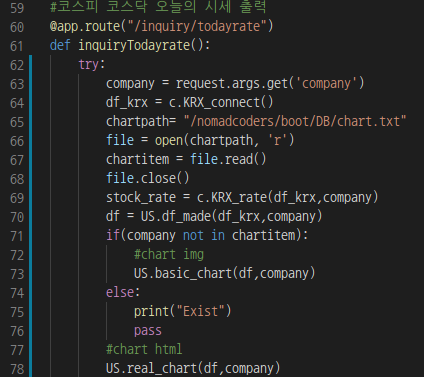Click US.df_made on line 70
This screenshot has height=377, width=424.
click(175, 216)
